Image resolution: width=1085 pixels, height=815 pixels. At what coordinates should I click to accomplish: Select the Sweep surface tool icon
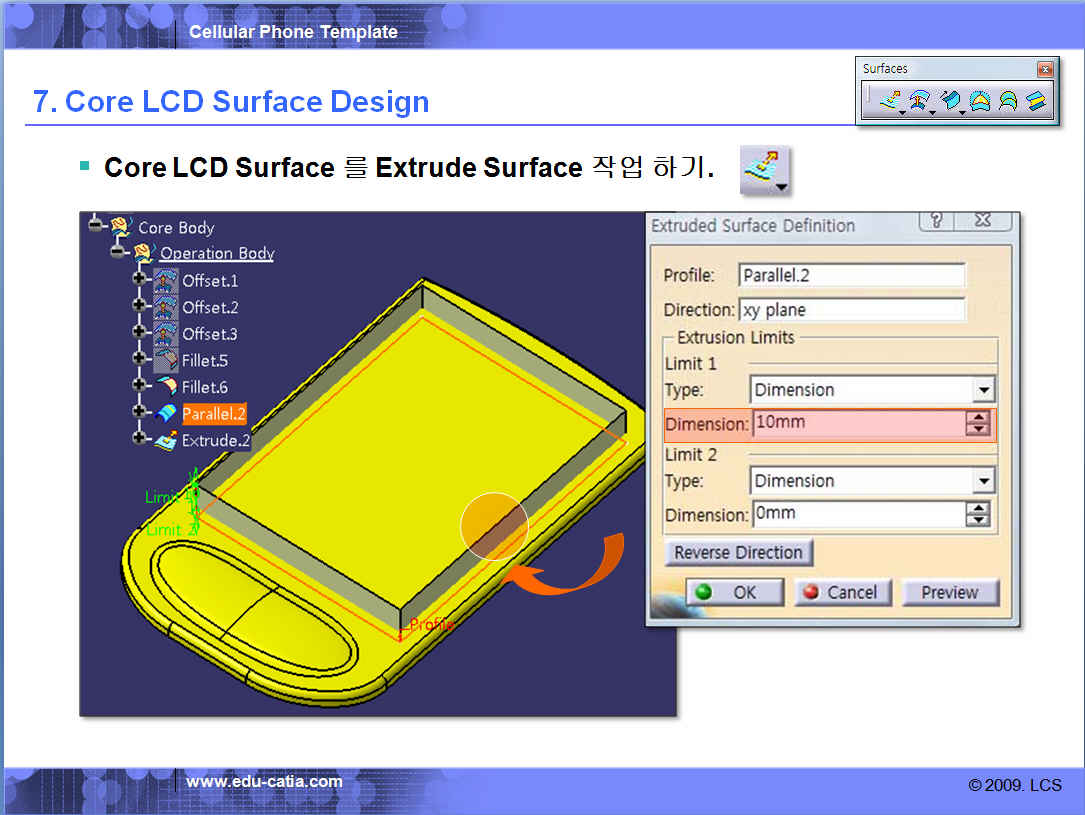pos(950,100)
